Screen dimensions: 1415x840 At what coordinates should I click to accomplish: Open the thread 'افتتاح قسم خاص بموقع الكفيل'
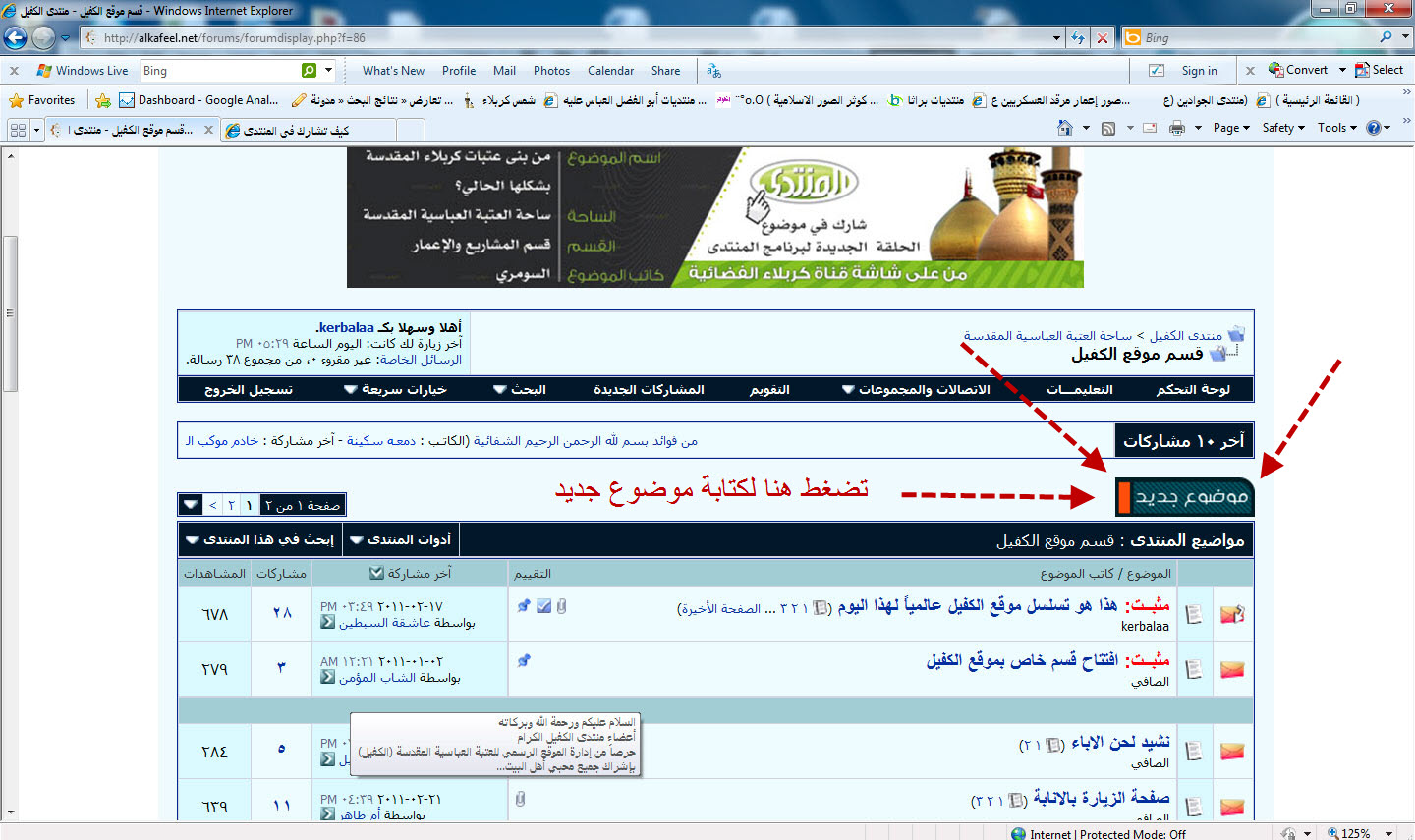pyautogui.click(x=1022, y=660)
